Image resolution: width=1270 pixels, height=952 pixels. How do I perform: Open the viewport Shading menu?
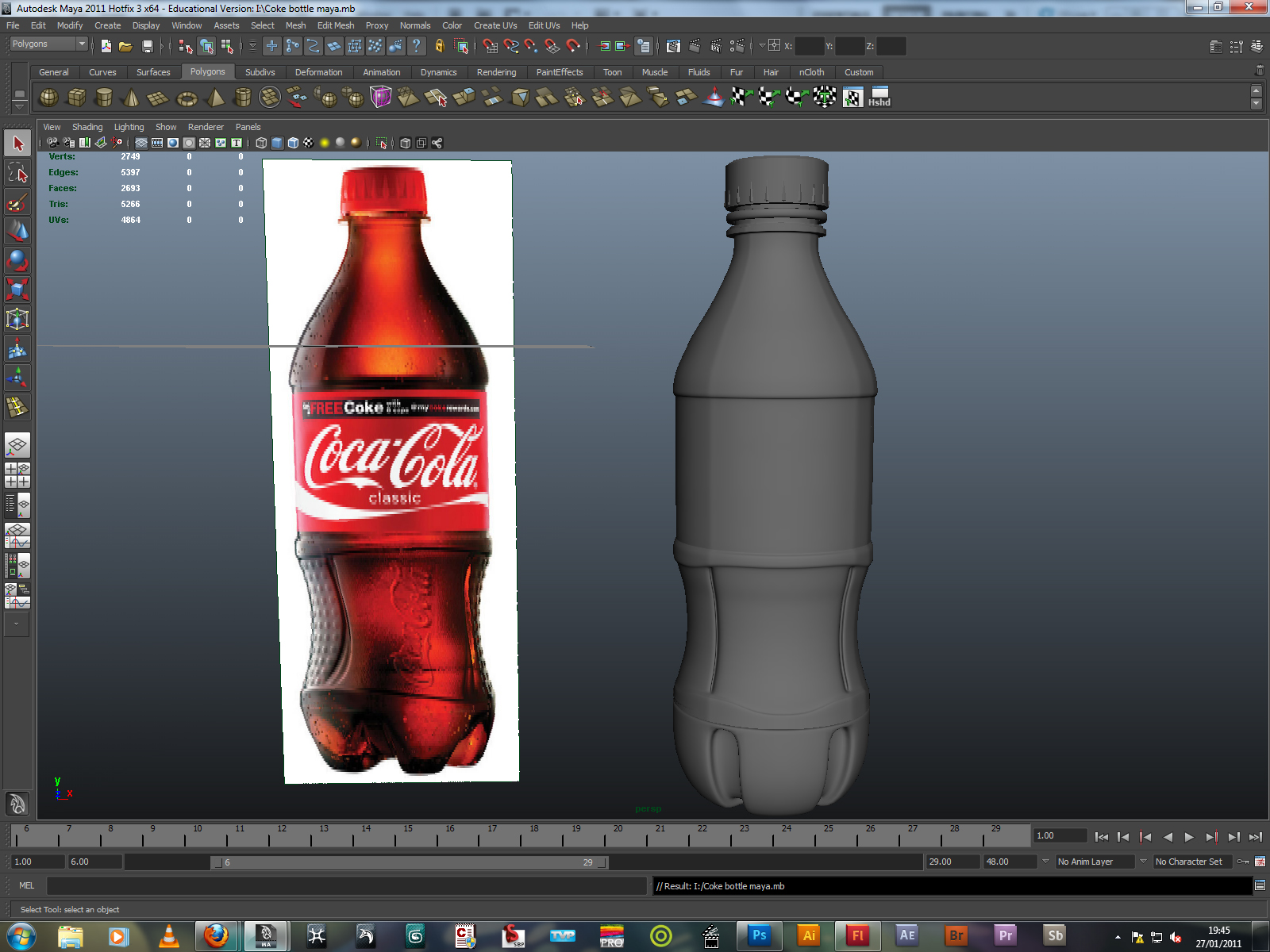(x=87, y=127)
